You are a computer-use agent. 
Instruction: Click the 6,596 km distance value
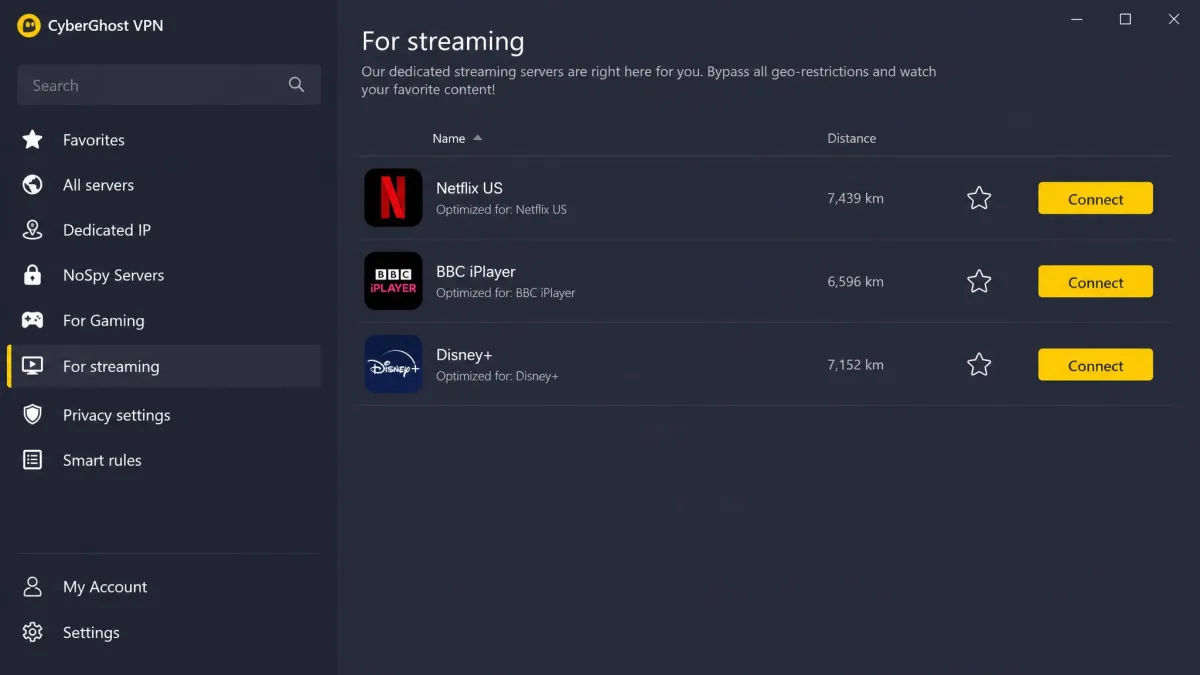855,281
